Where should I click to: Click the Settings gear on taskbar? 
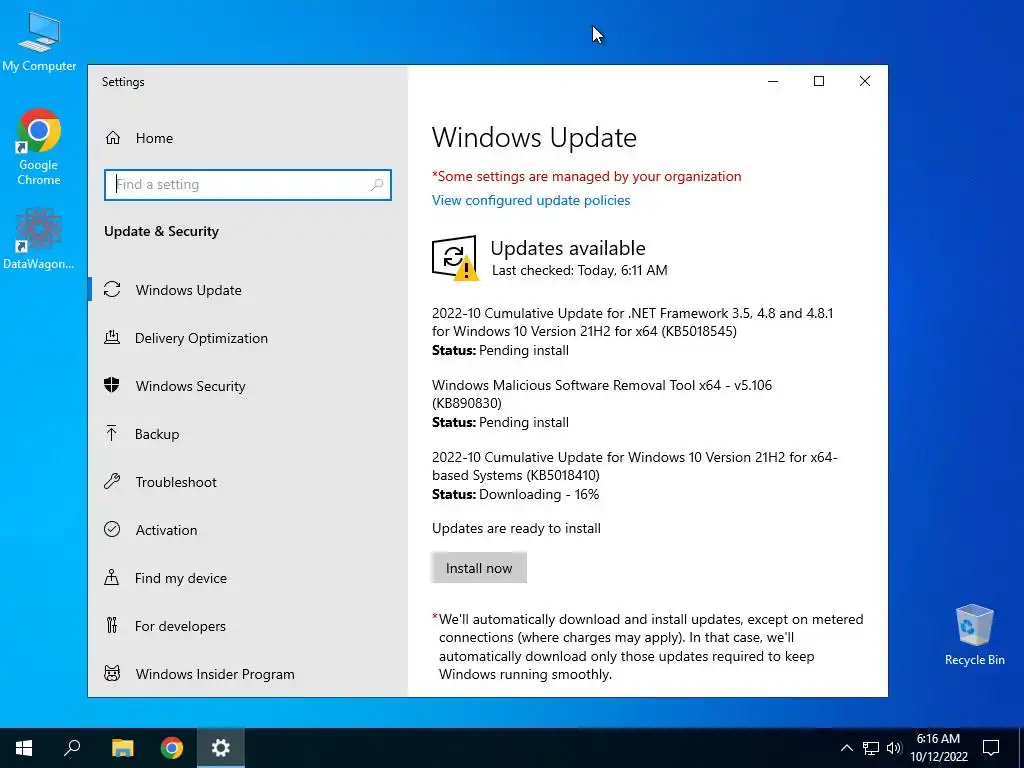(x=221, y=748)
